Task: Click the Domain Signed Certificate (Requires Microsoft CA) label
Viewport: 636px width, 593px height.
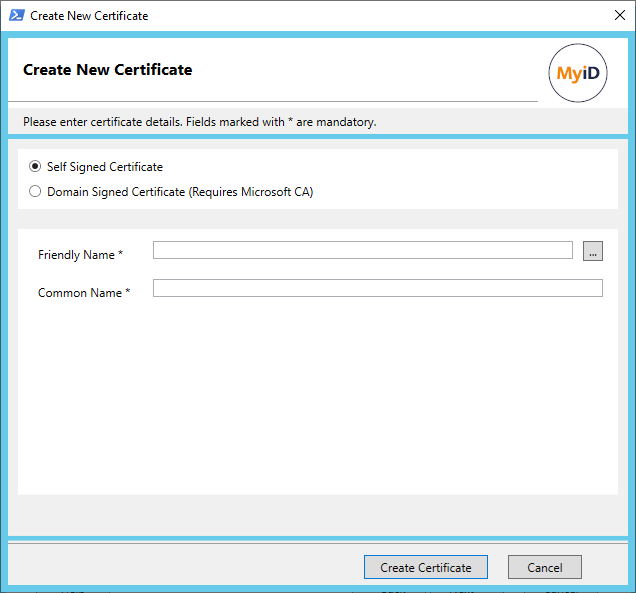Action: (180, 192)
